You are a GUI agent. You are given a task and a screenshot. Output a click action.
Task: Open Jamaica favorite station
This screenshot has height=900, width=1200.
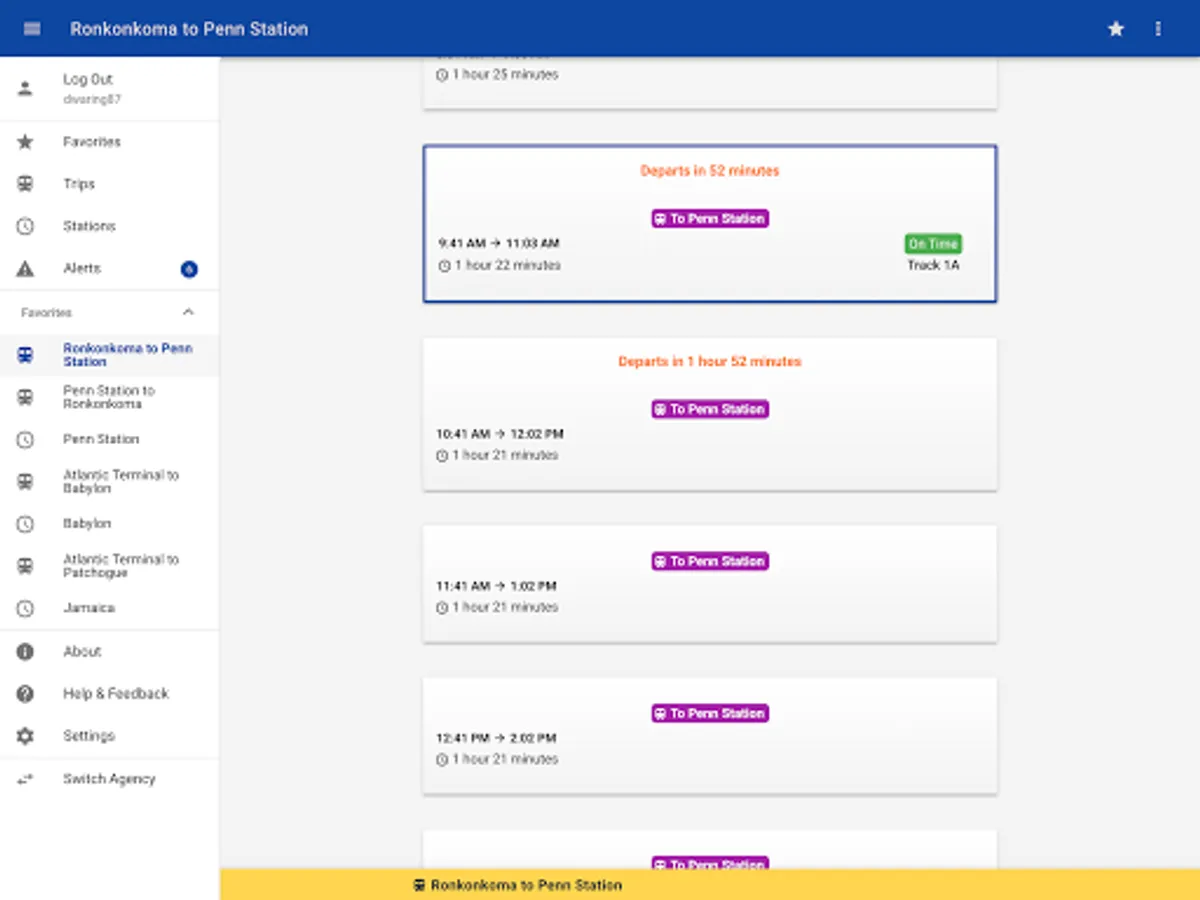pos(109,608)
